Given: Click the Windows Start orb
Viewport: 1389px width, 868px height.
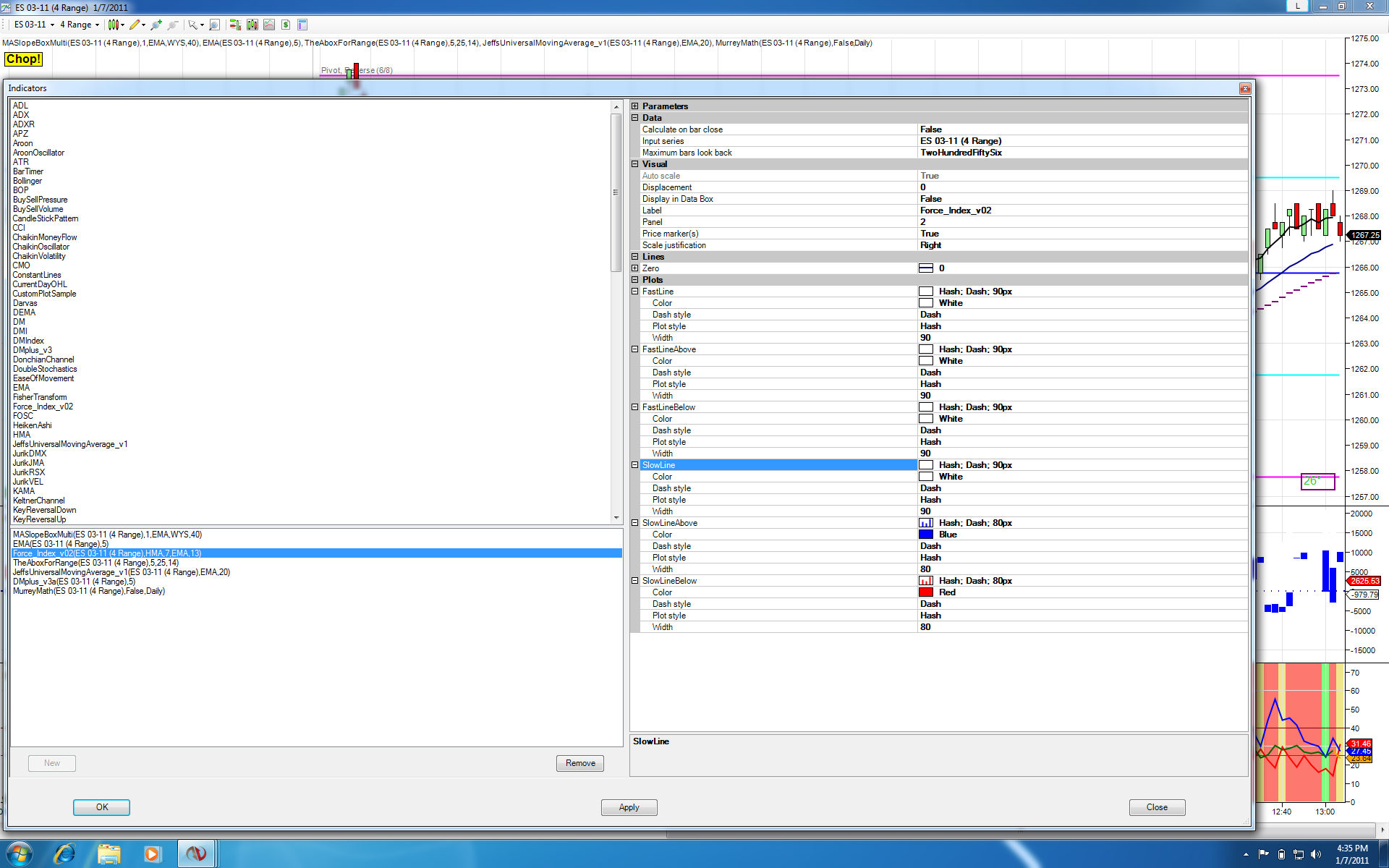Looking at the screenshot, I should pos(19,854).
